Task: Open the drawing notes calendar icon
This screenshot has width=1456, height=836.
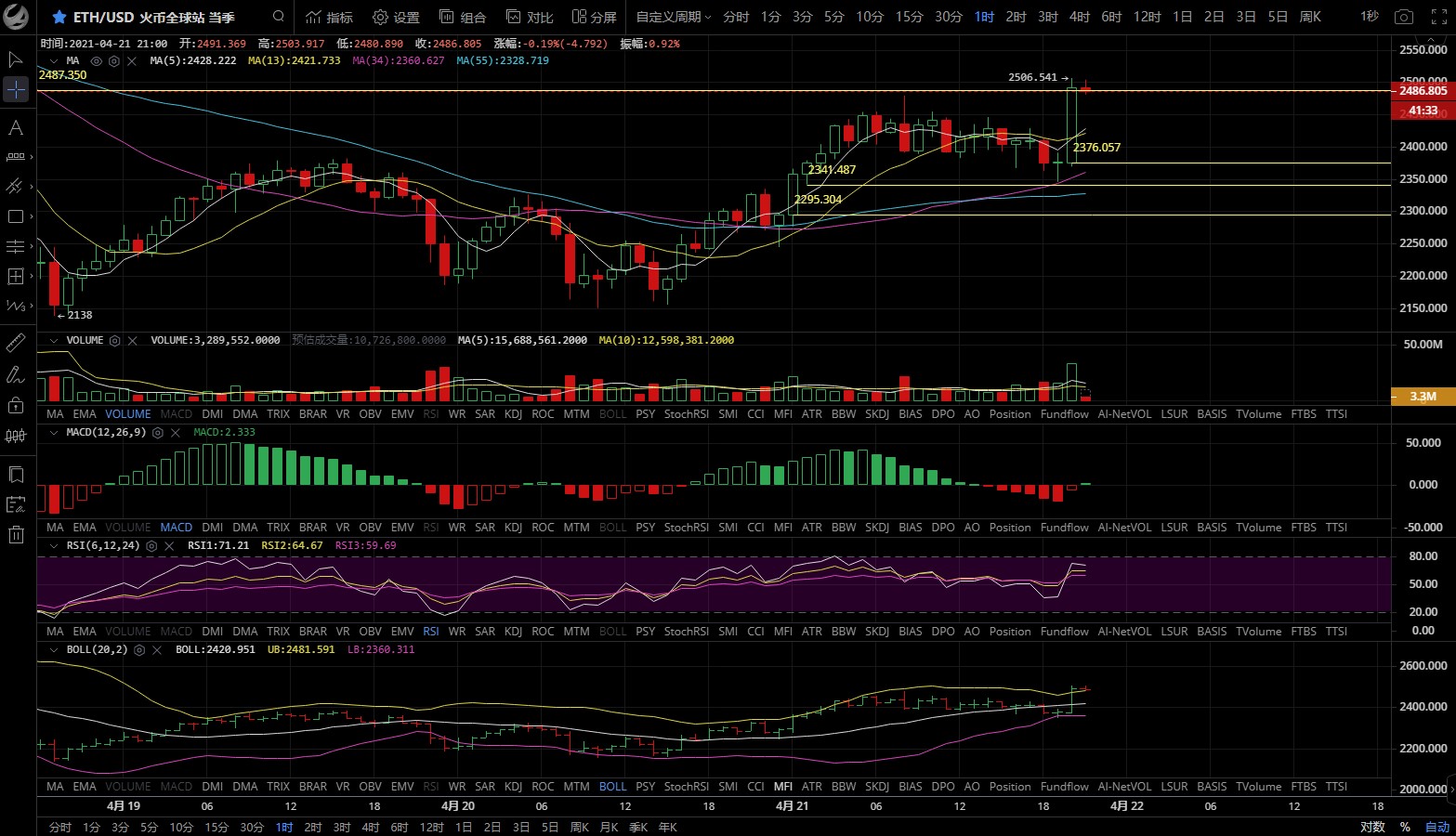Action: [16, 504]
